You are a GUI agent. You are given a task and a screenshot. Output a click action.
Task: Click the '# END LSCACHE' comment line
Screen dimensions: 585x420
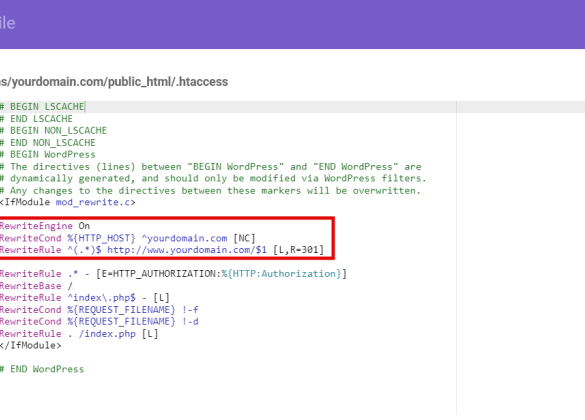(x=36, y=119)
